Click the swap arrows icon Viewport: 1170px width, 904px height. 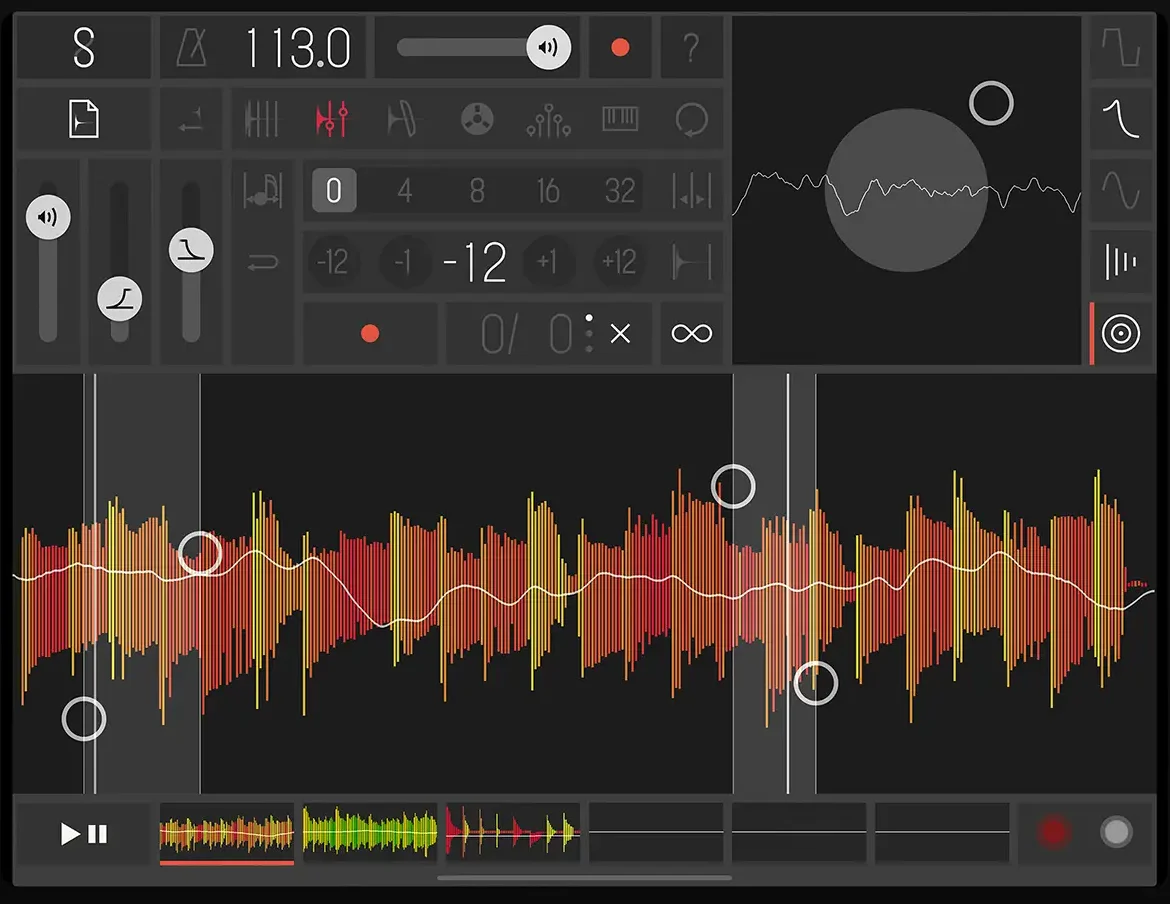point(191,119)
